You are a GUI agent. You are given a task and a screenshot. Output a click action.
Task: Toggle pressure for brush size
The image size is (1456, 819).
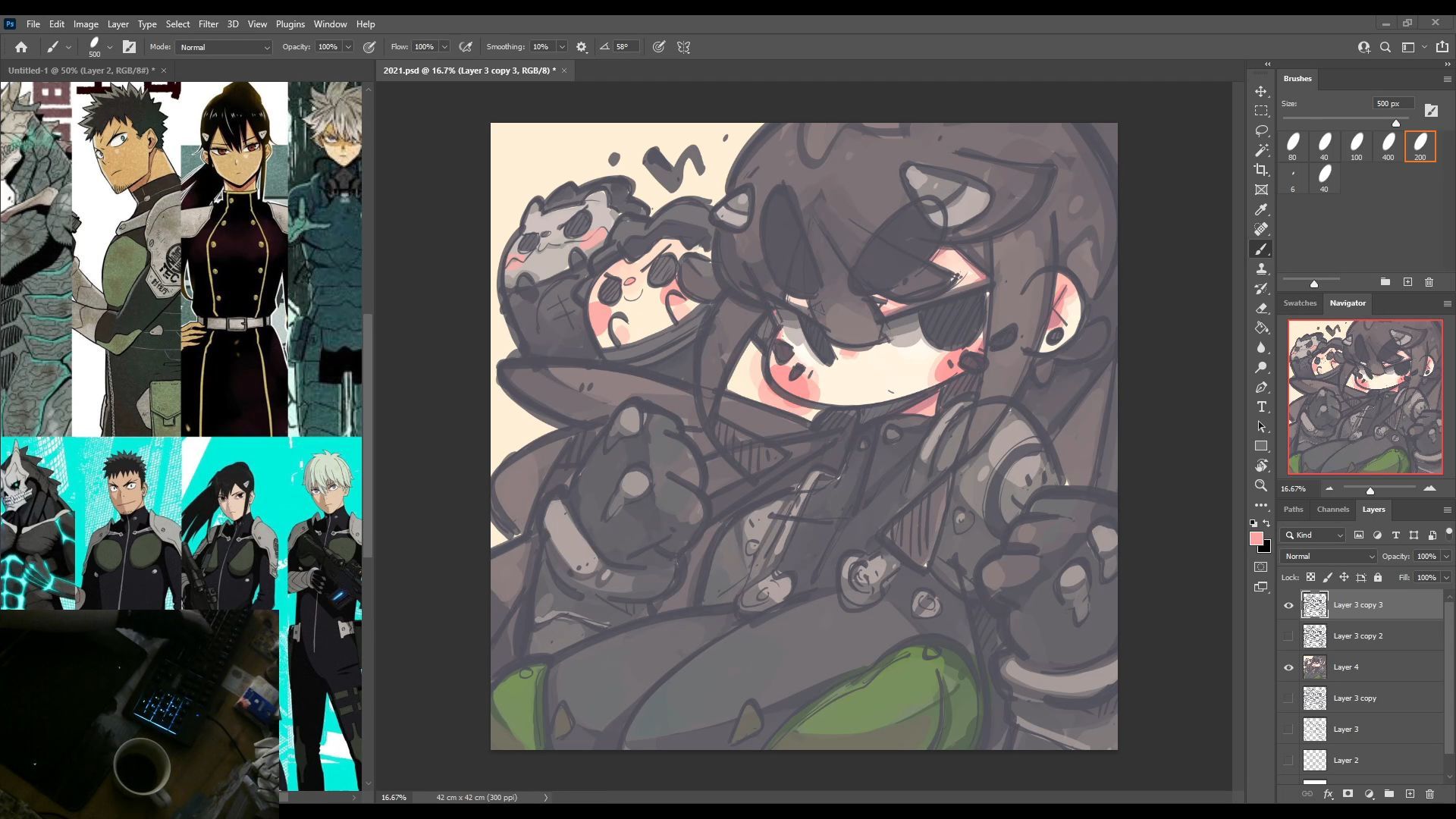[659, 47]
